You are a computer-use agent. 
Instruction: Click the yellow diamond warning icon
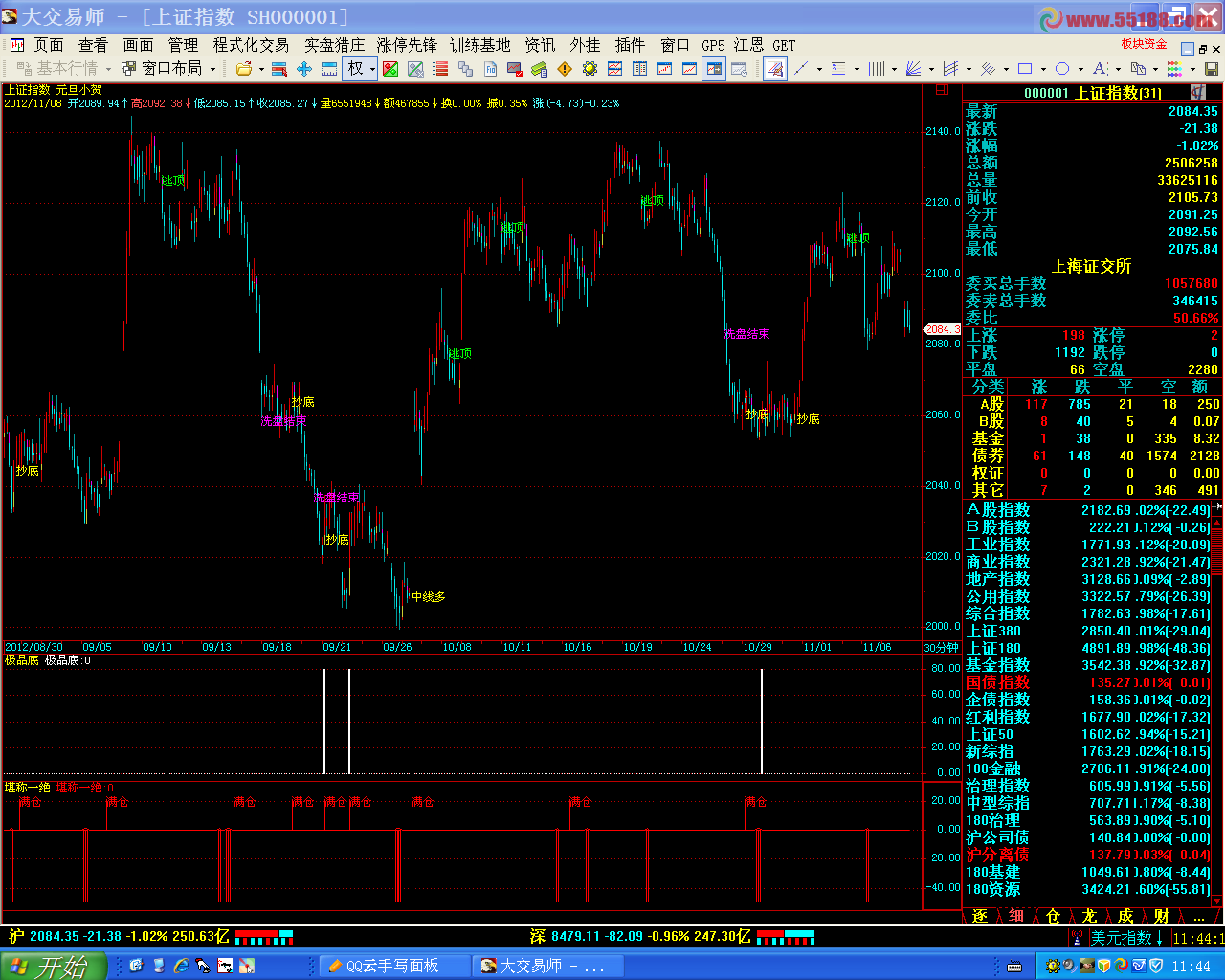tap(565, 69)
